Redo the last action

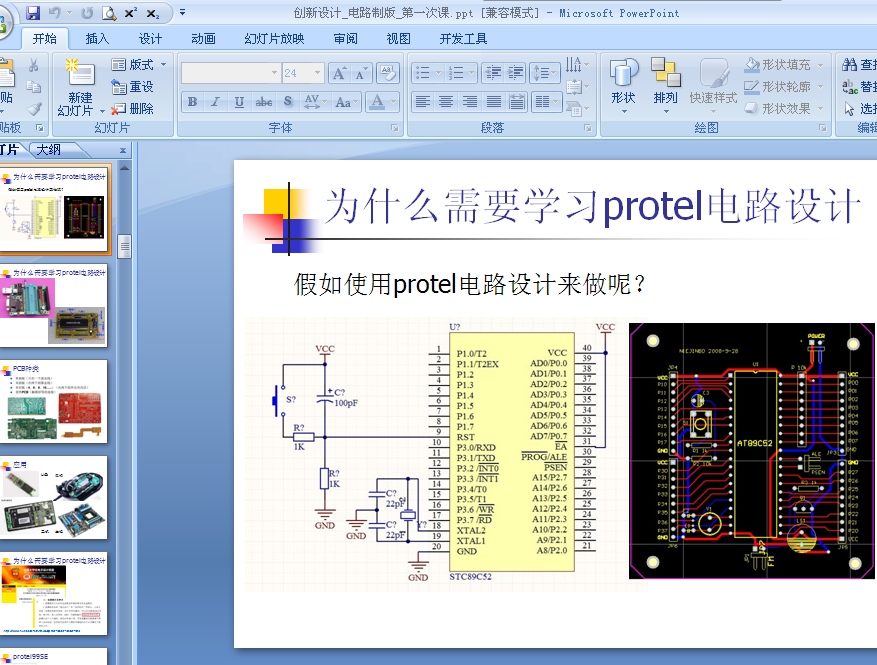(x=87, y=13)
